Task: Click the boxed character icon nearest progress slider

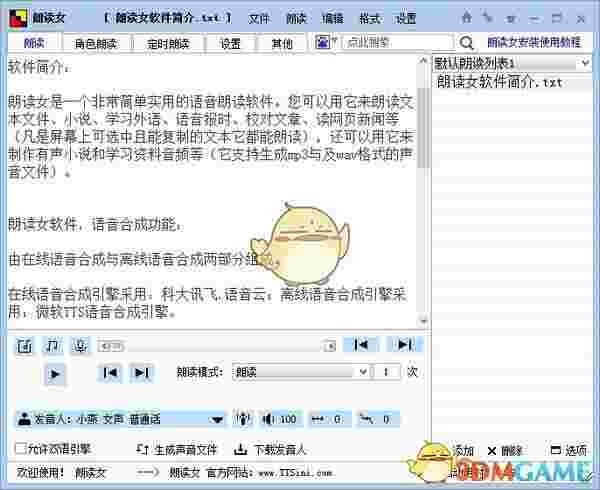Action: pos(81,346)
